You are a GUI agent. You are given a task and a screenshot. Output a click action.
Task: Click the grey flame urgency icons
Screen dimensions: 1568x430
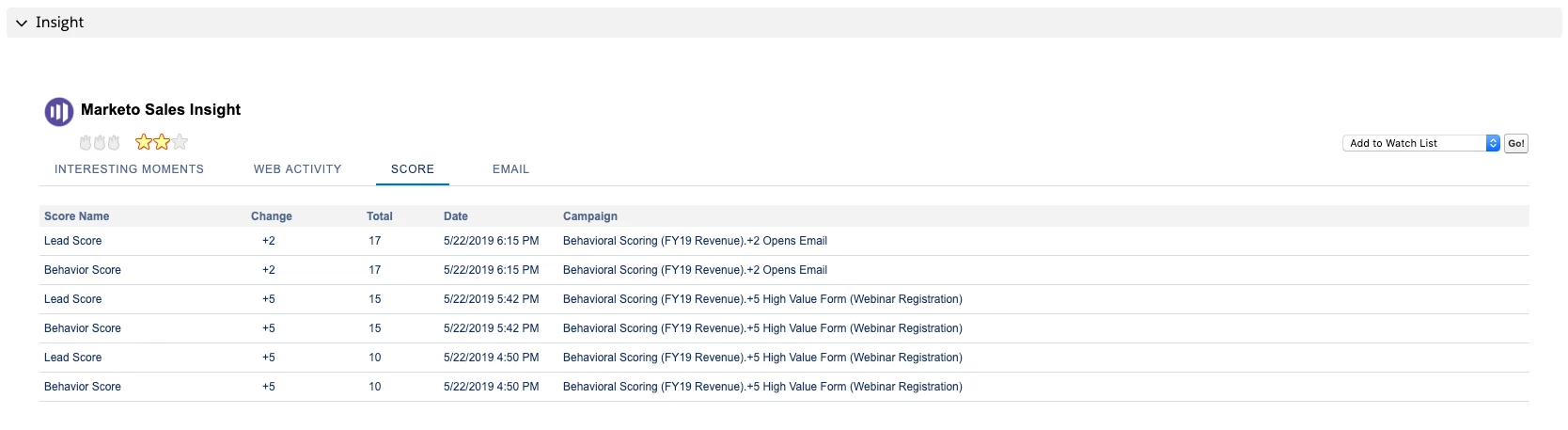coord(100,143)
